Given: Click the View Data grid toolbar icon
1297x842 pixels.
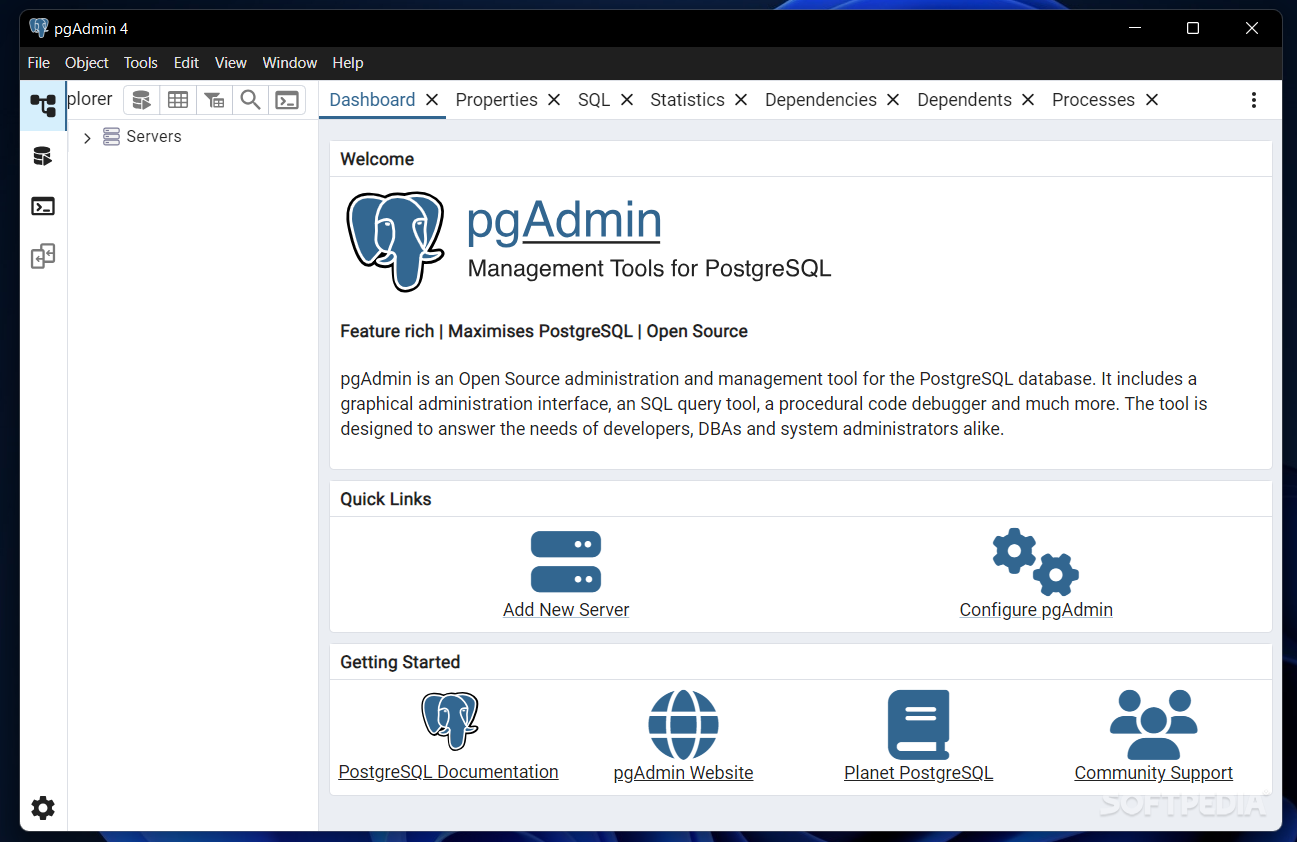Looking at the screenshot, I should coord(178,100).
